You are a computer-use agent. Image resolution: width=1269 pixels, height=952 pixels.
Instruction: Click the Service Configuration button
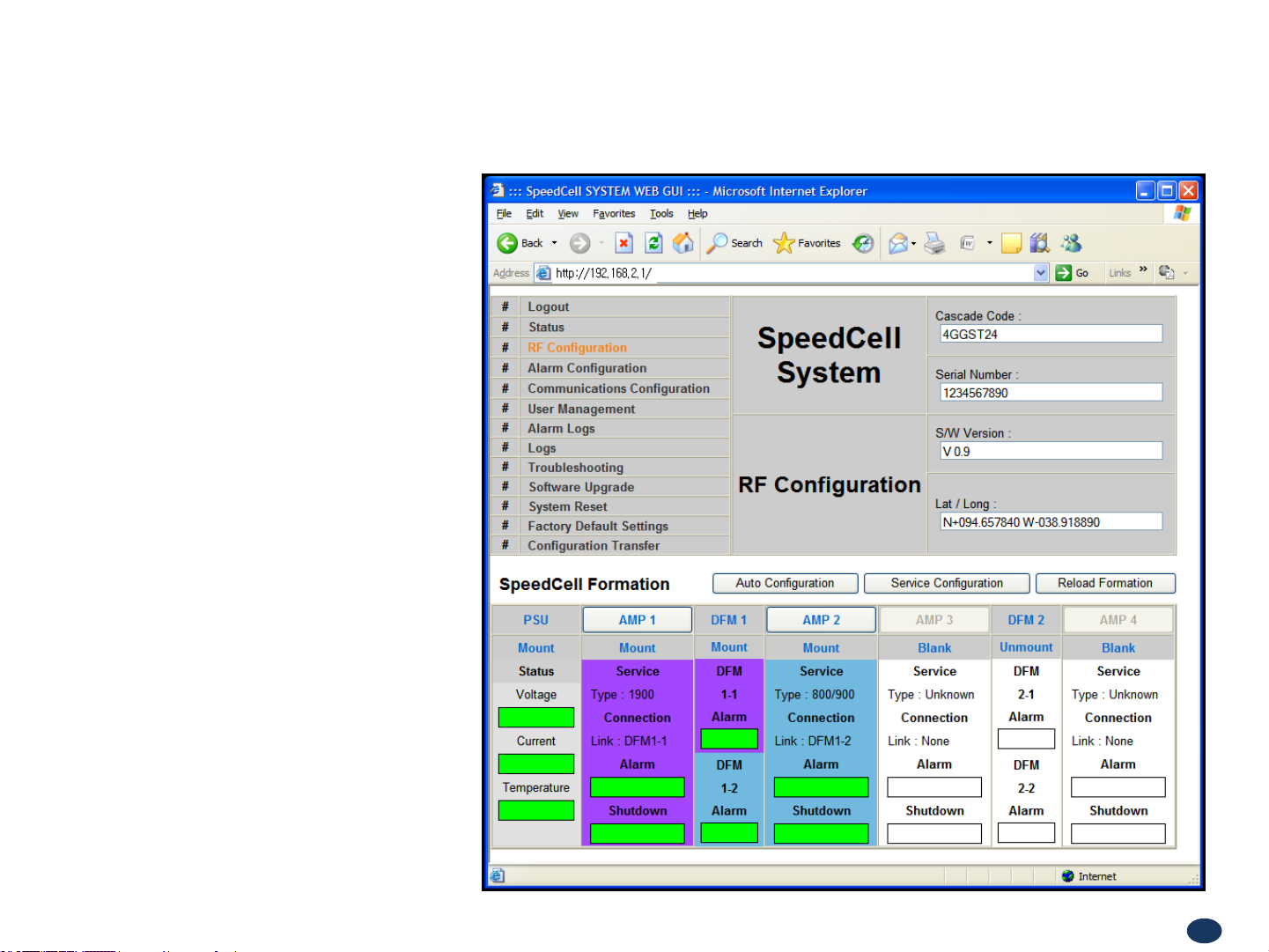pos(947,583)
